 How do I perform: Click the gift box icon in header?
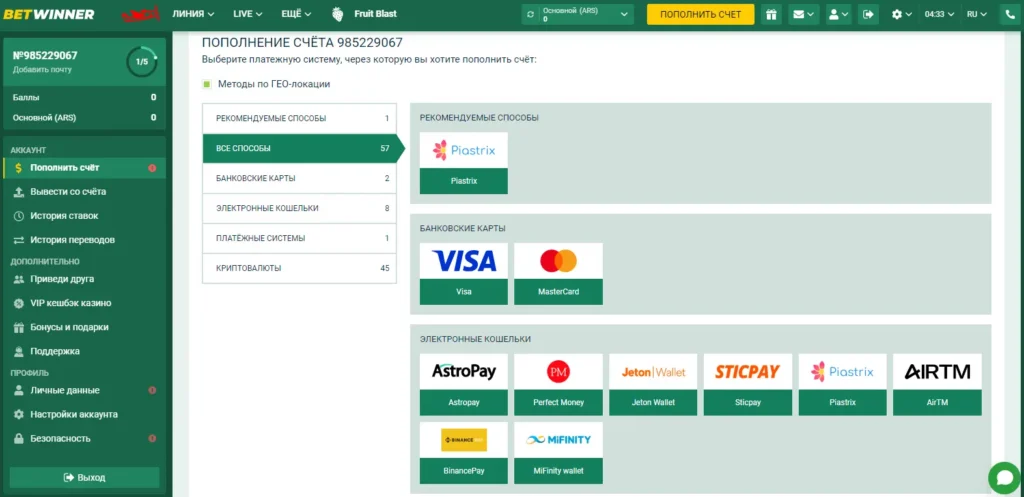(x=771, y=14)
